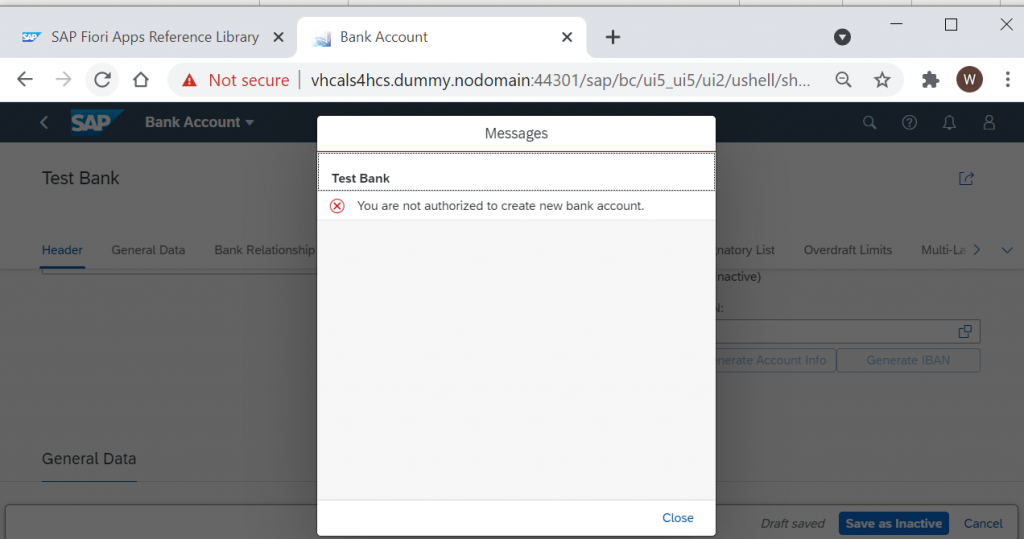1024x539 pixels.
Task: Minimize the browser window
Action: (x=897, y=24)
